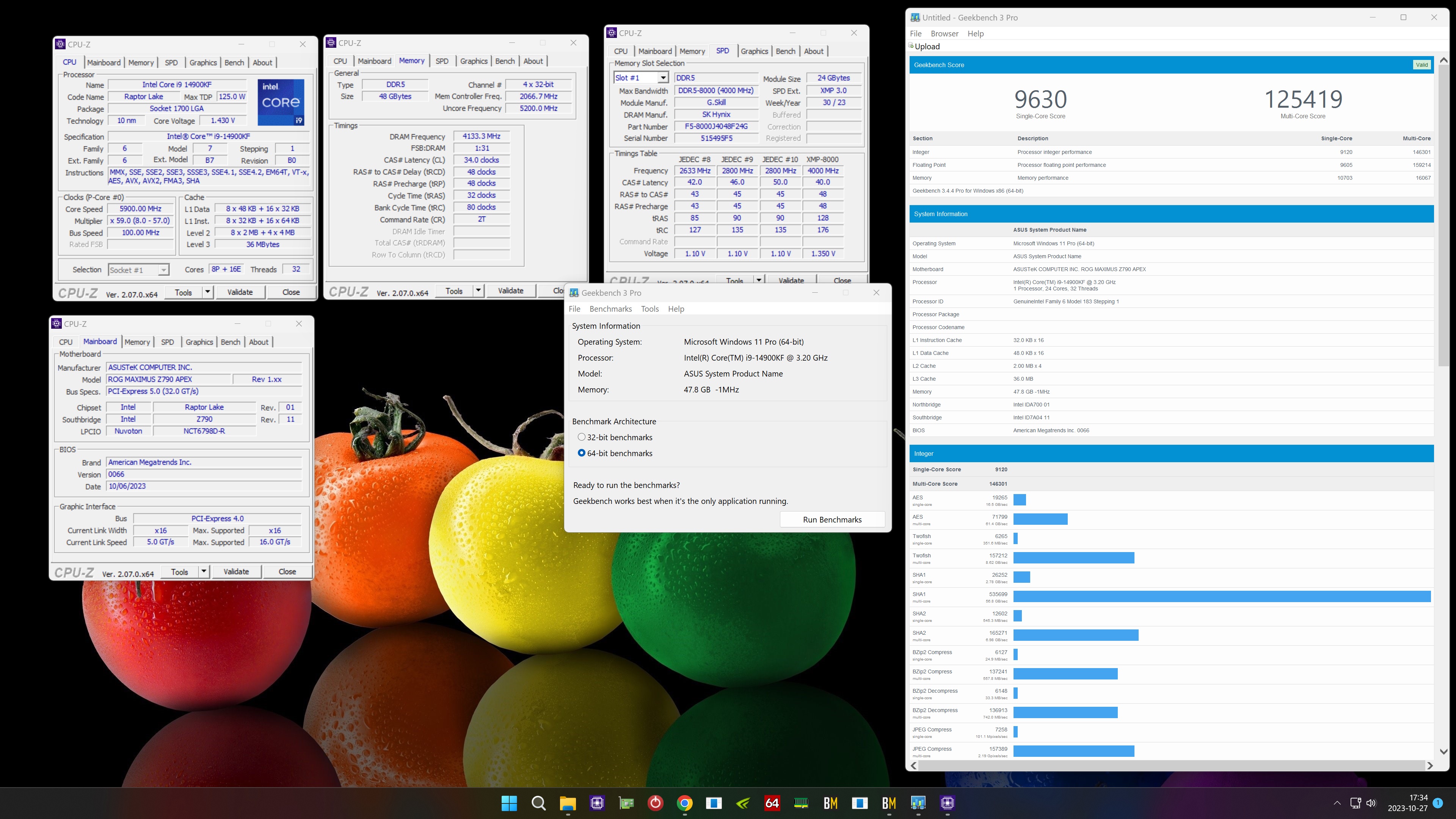Click the green Valid badge in Geekbench
Image resolution: width=1456 pixels, height=819 pixels.
(1421, 65)
